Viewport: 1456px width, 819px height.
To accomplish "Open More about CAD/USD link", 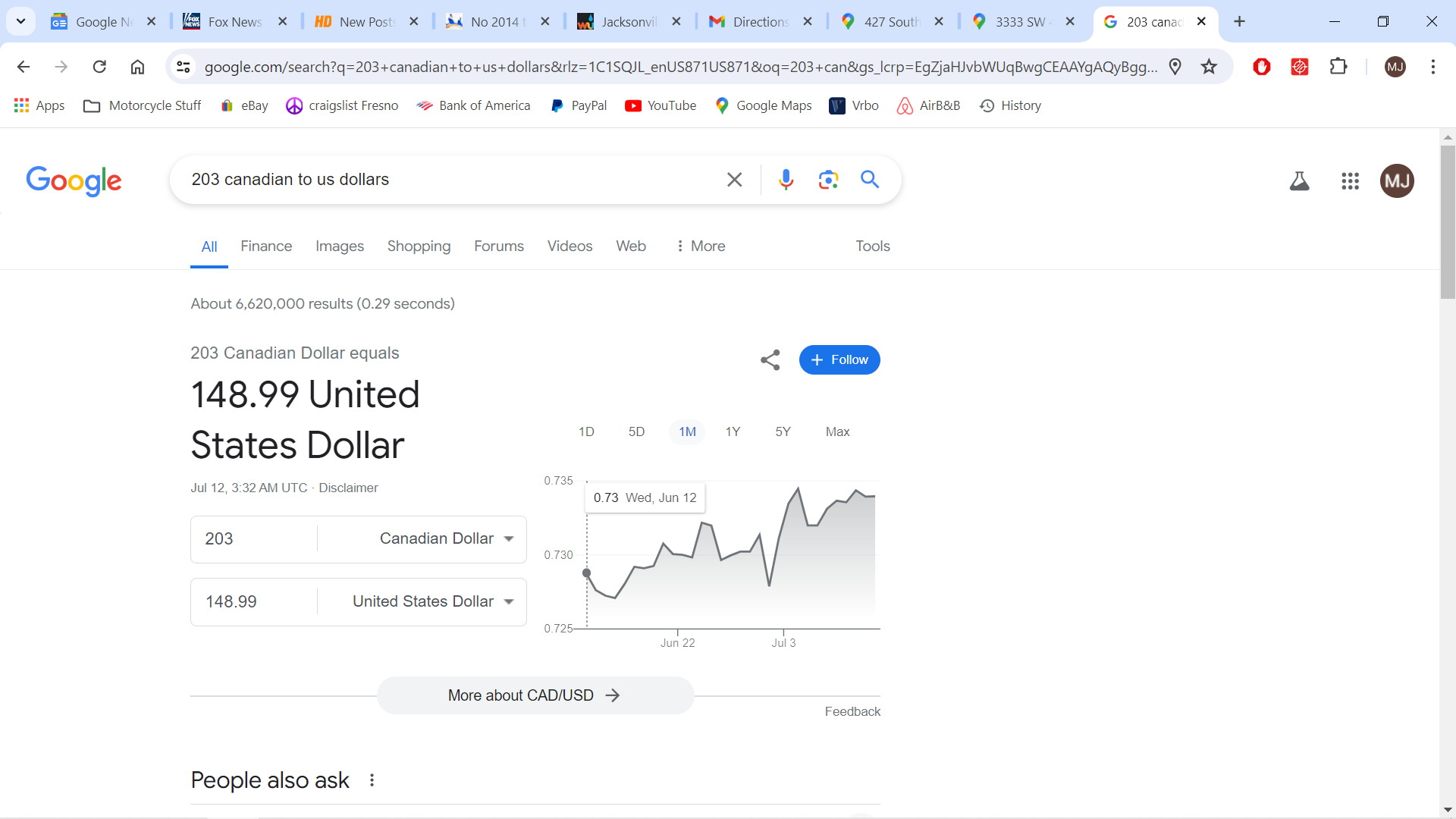I will (x=535, y=695).
